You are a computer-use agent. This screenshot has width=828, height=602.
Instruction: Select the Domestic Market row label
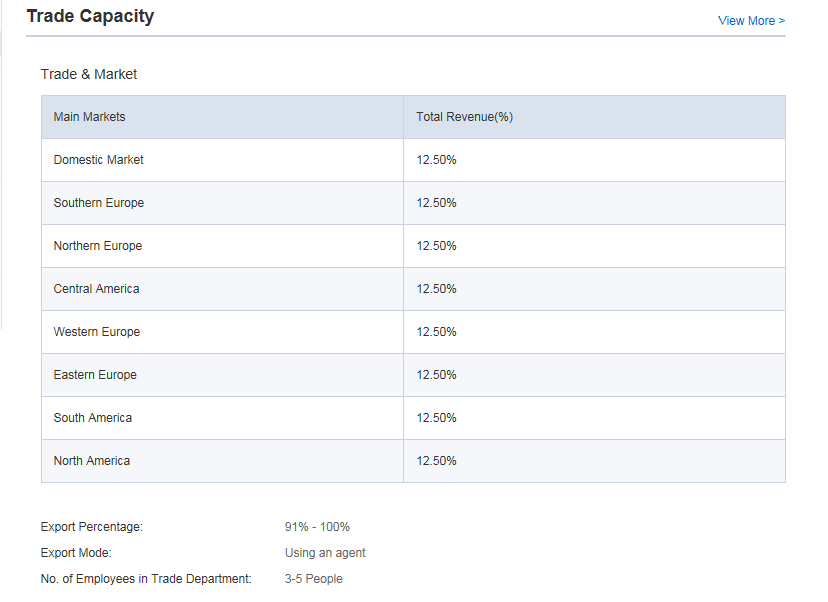[x=99, y=160]
